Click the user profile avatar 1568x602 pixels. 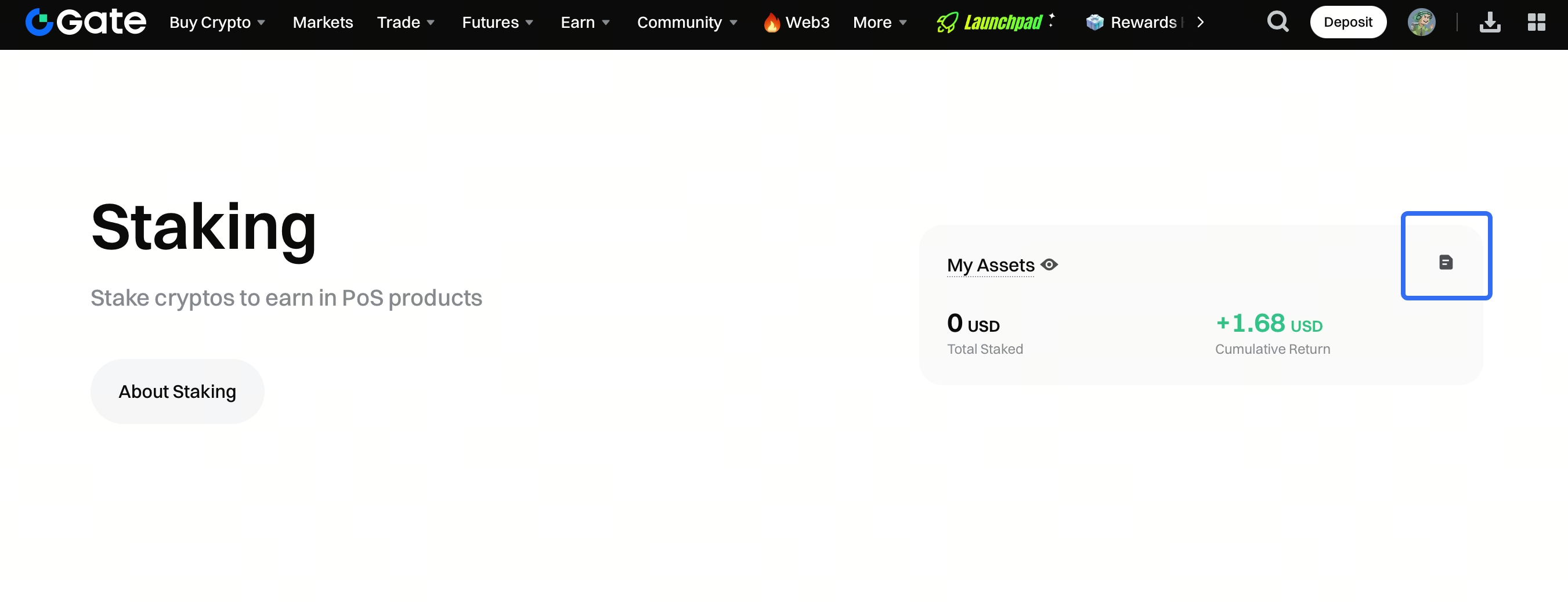click(1421, 23)
